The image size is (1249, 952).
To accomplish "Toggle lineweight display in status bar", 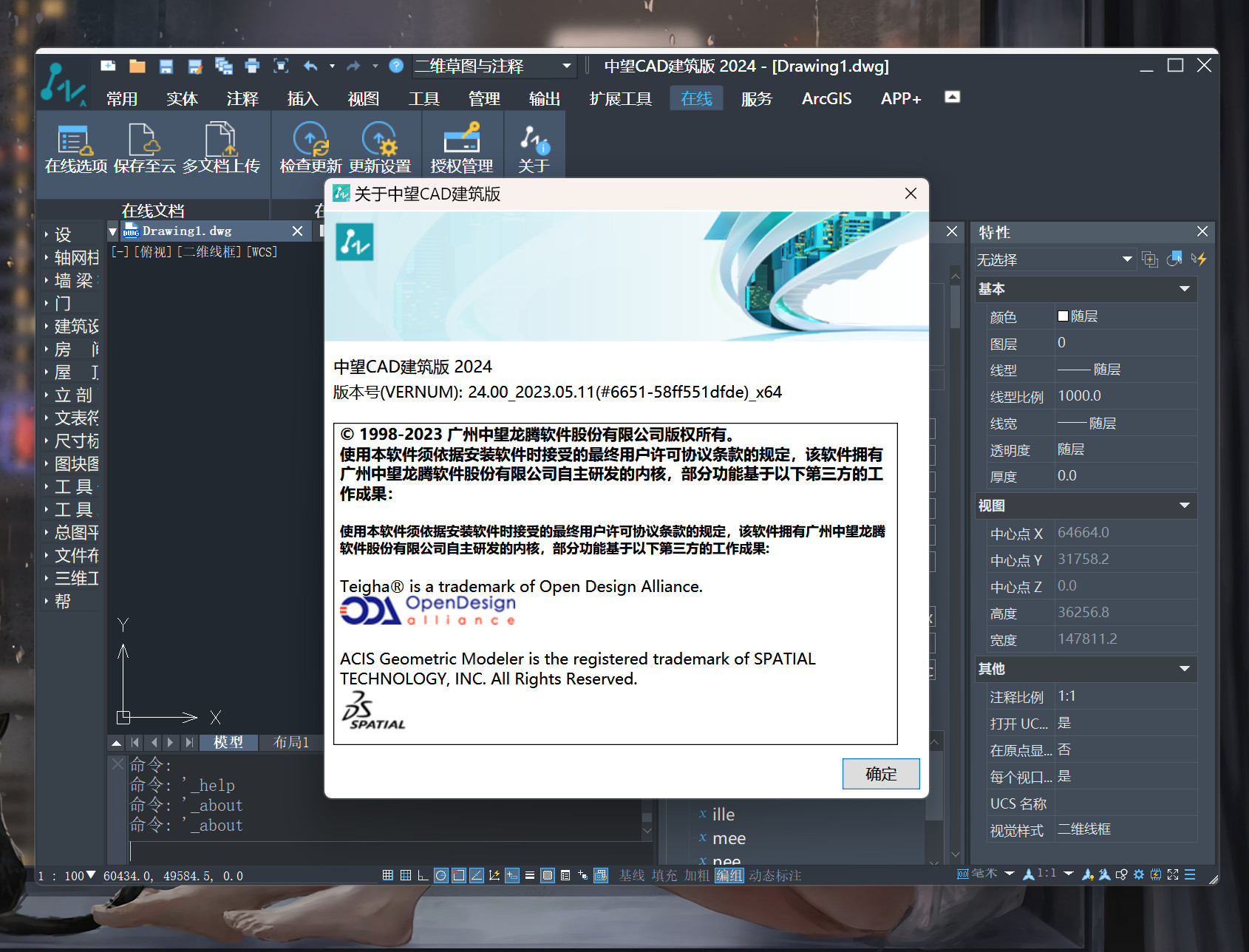I will (x=530, y=875).
